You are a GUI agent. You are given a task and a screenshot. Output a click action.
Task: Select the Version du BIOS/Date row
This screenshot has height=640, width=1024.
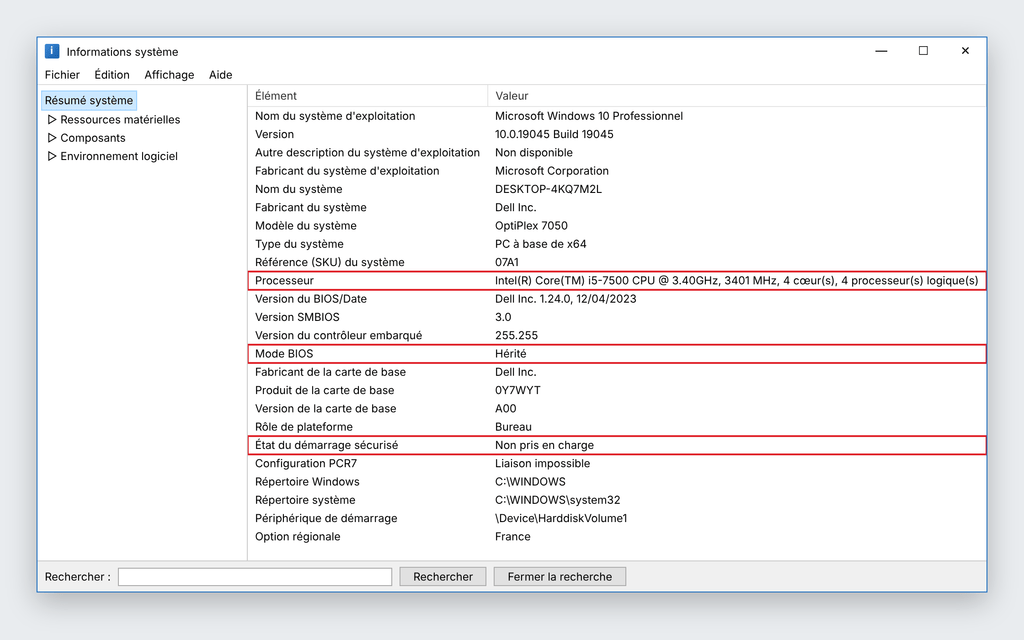point(616,298)
